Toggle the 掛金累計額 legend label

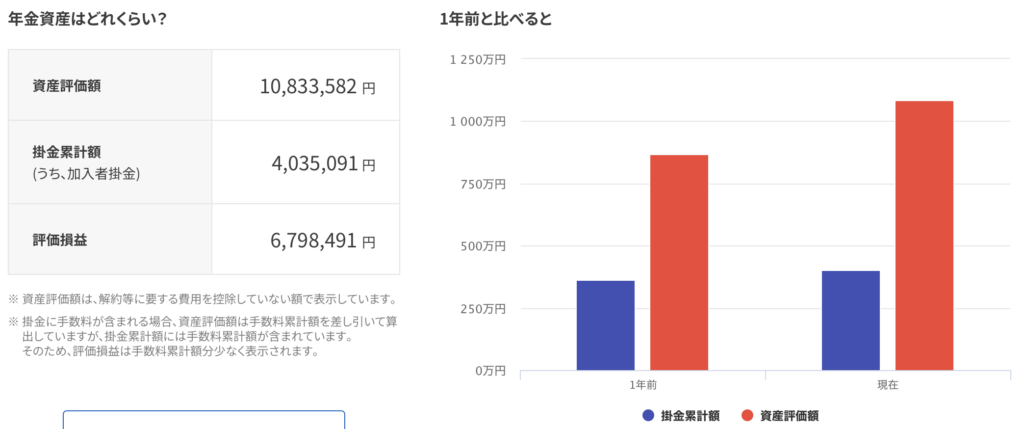(x=690, y=415)
